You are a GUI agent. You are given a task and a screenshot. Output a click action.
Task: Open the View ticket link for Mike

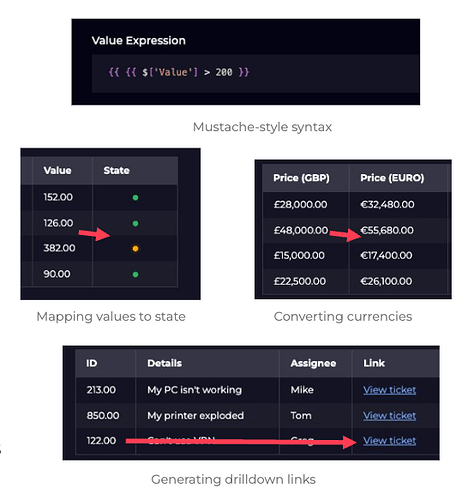coord(389,390)
